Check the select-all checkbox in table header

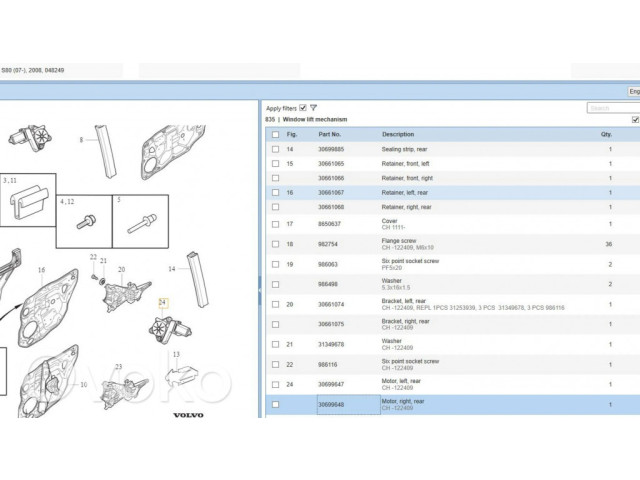(275, 134)
